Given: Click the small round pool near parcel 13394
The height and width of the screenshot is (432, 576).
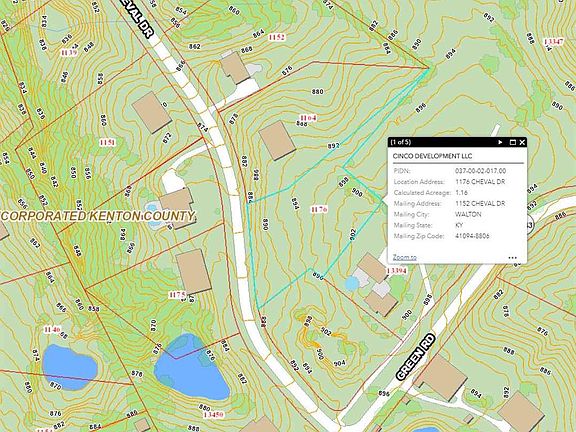Looking at the screenshot, I should point(352,283).
